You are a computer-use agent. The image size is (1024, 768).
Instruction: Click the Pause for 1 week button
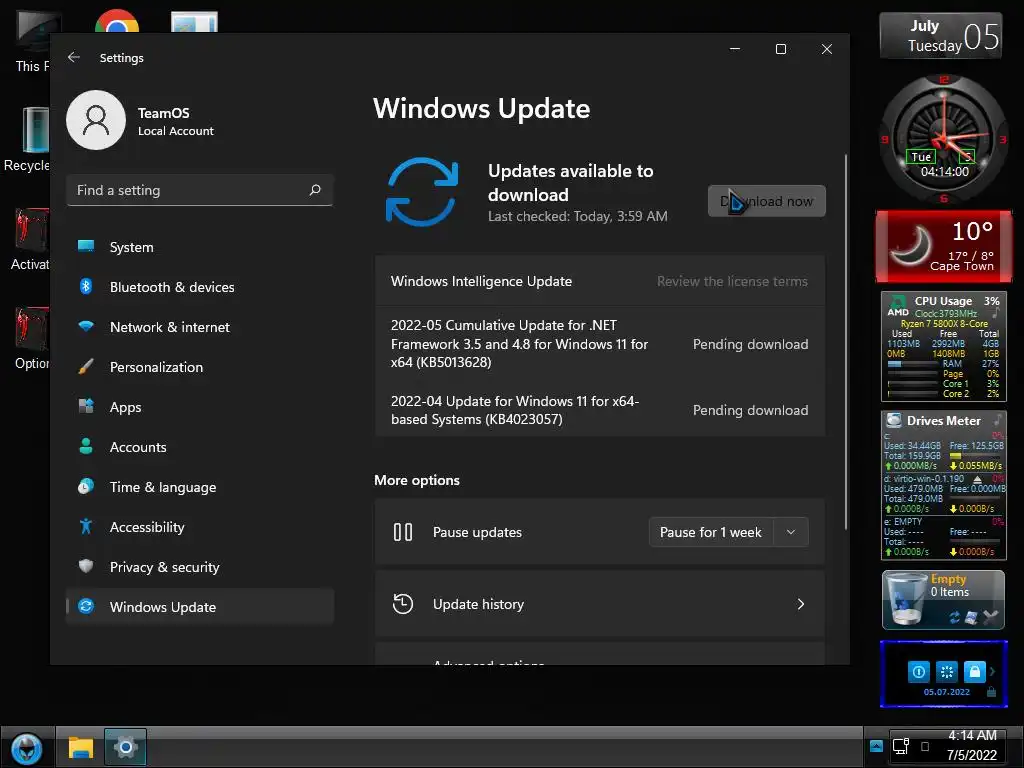tap(711, 532)
